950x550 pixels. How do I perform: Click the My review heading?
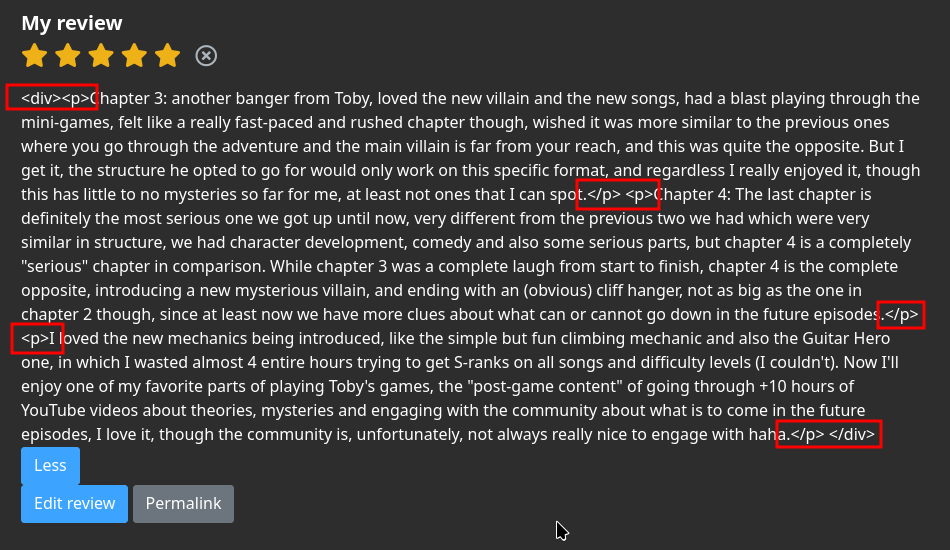[71, 23]
